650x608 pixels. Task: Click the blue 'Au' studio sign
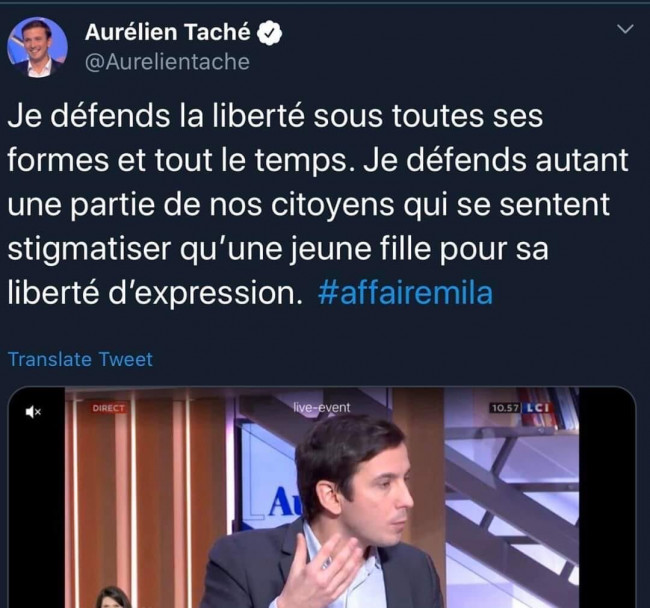285,501
